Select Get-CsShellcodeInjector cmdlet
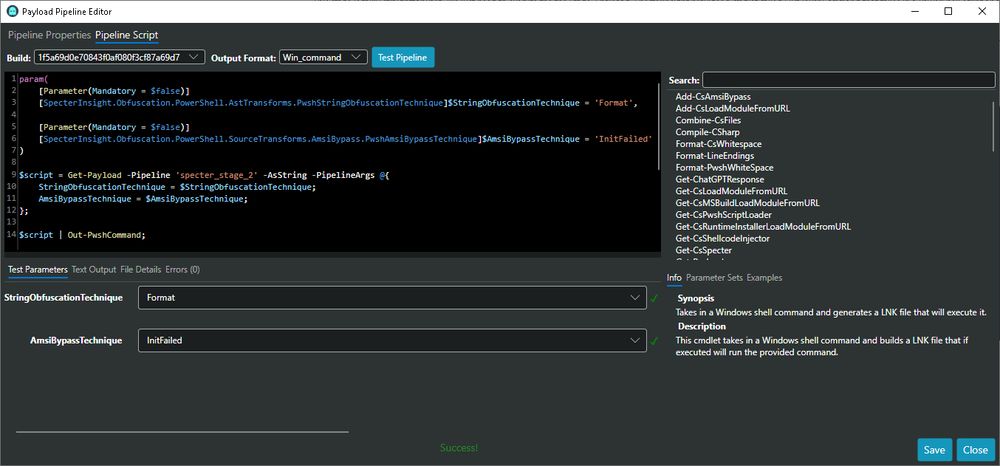 tap(723, 238)
